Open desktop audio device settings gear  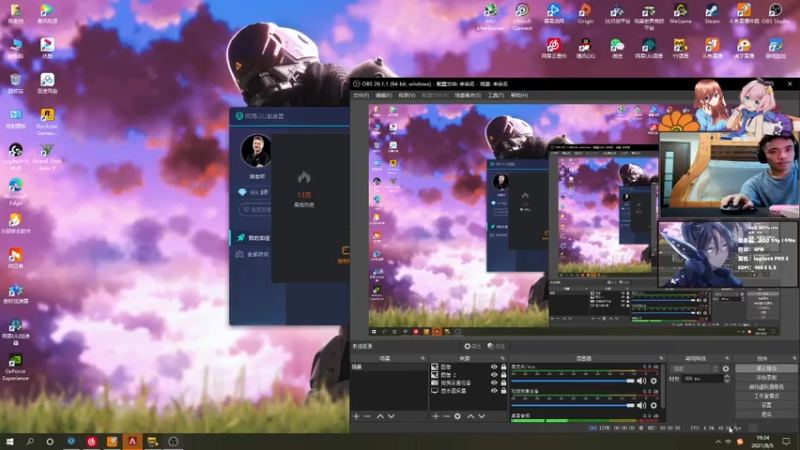coord(654,406)
